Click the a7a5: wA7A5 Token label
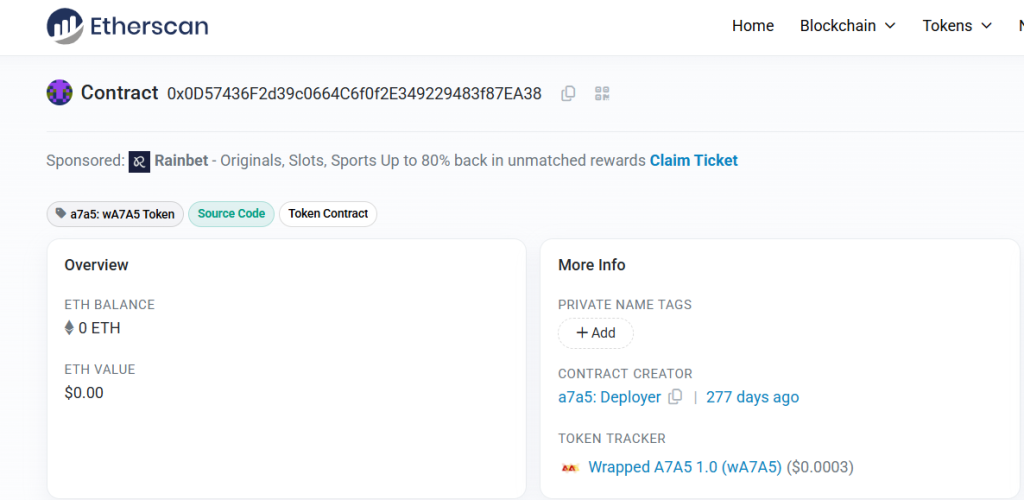1024x500 pixels. point(115,214)
